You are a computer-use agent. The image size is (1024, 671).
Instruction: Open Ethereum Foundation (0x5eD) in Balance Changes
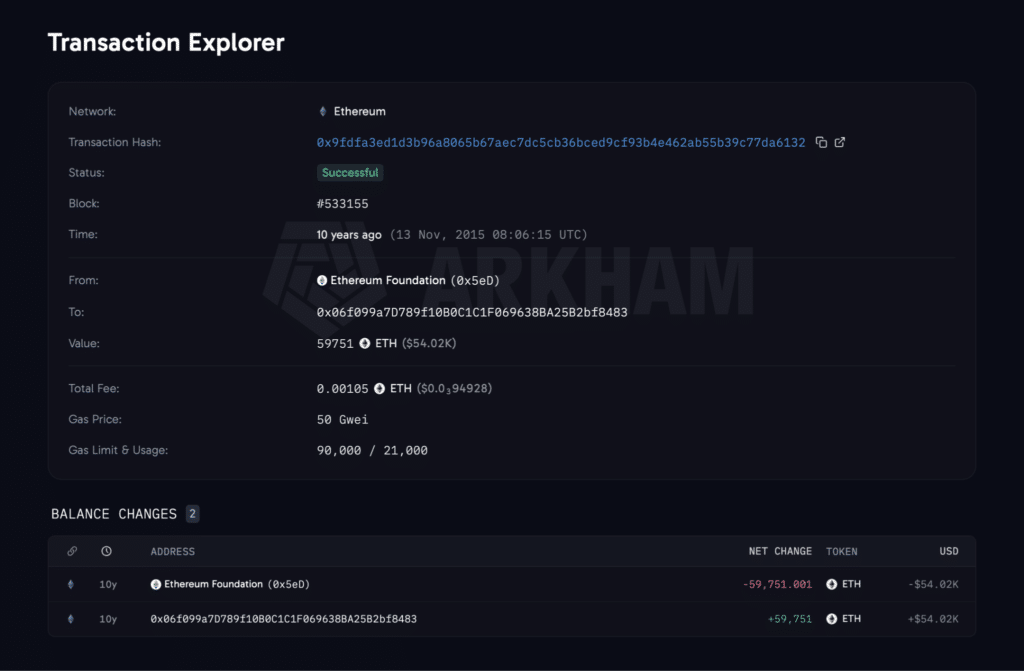tap(237, 584)
